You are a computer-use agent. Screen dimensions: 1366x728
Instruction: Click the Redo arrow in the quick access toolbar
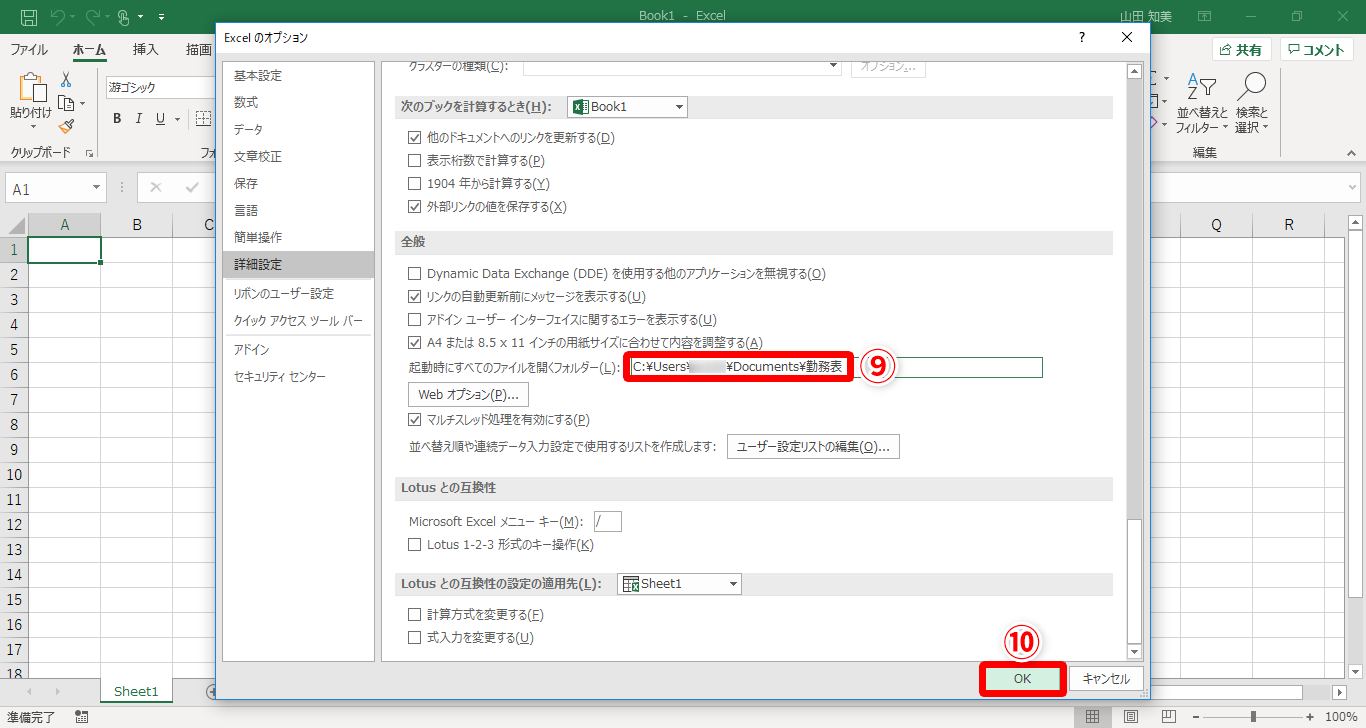click(92, 17)
